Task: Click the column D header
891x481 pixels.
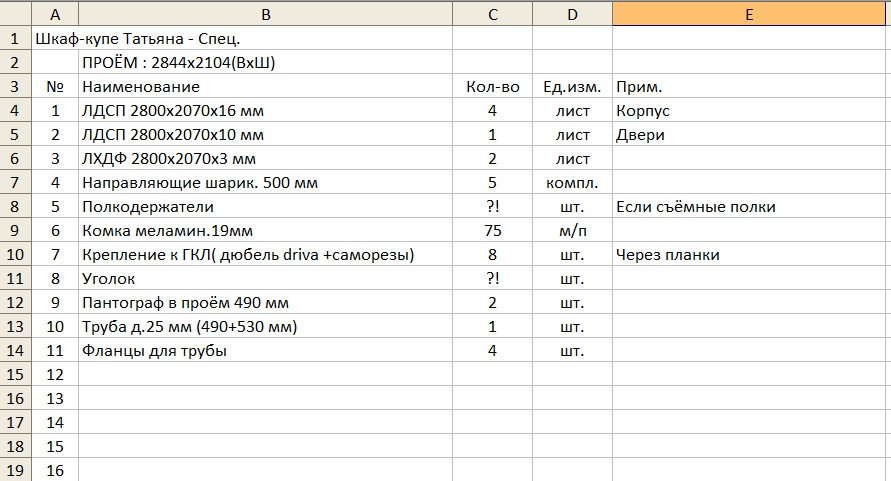Action: click(x=572, y=14)
